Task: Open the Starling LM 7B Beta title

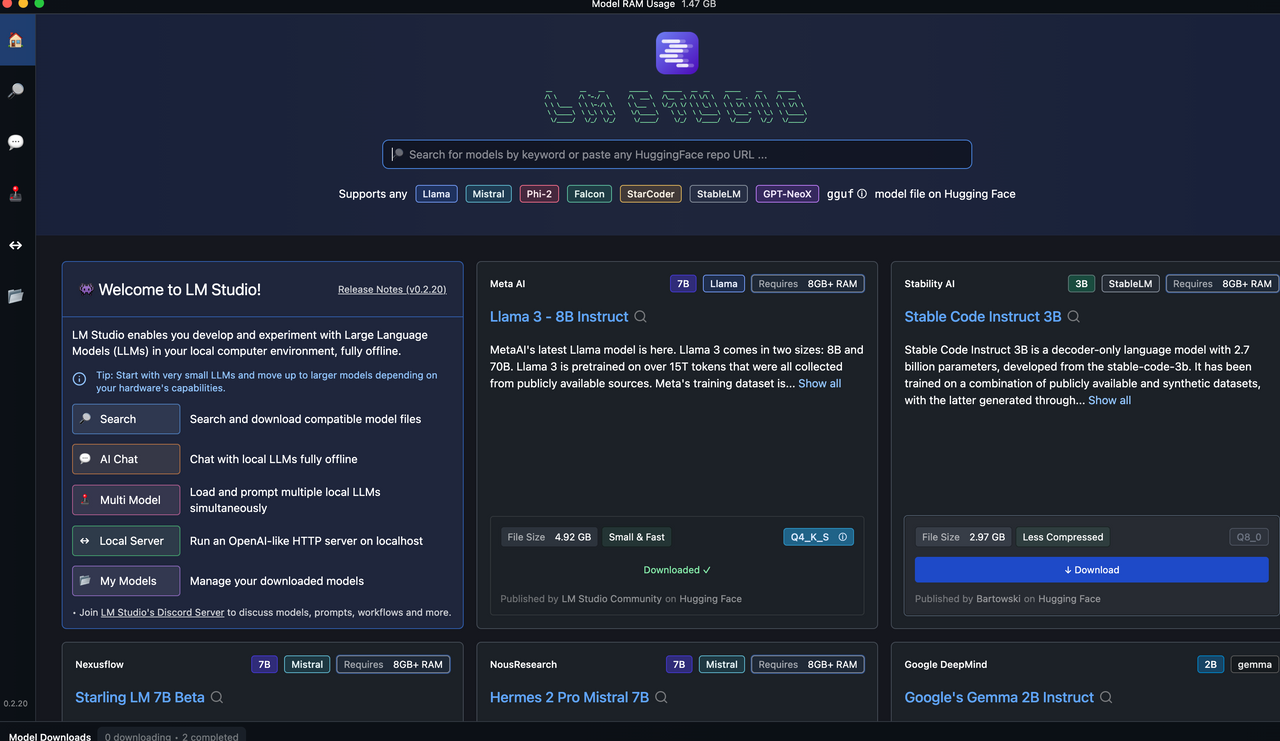Action: (140, 698)
